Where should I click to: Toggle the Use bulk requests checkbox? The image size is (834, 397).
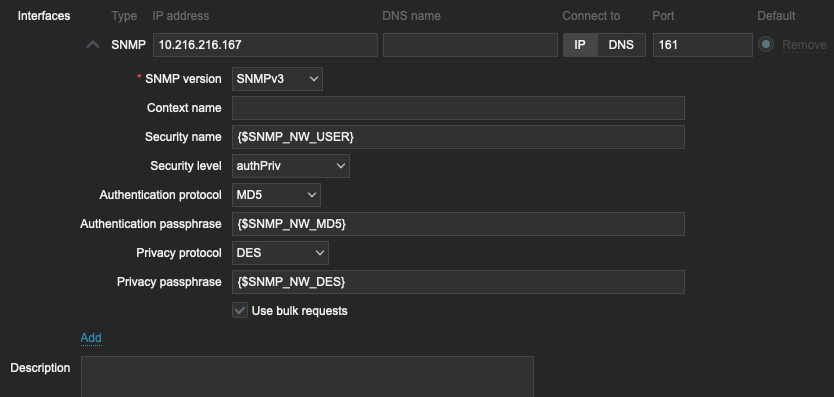[x=240, y=310]
